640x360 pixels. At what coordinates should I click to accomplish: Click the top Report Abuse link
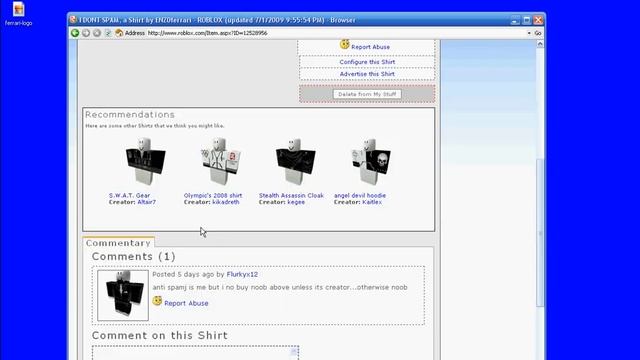(x=370, y=47)
